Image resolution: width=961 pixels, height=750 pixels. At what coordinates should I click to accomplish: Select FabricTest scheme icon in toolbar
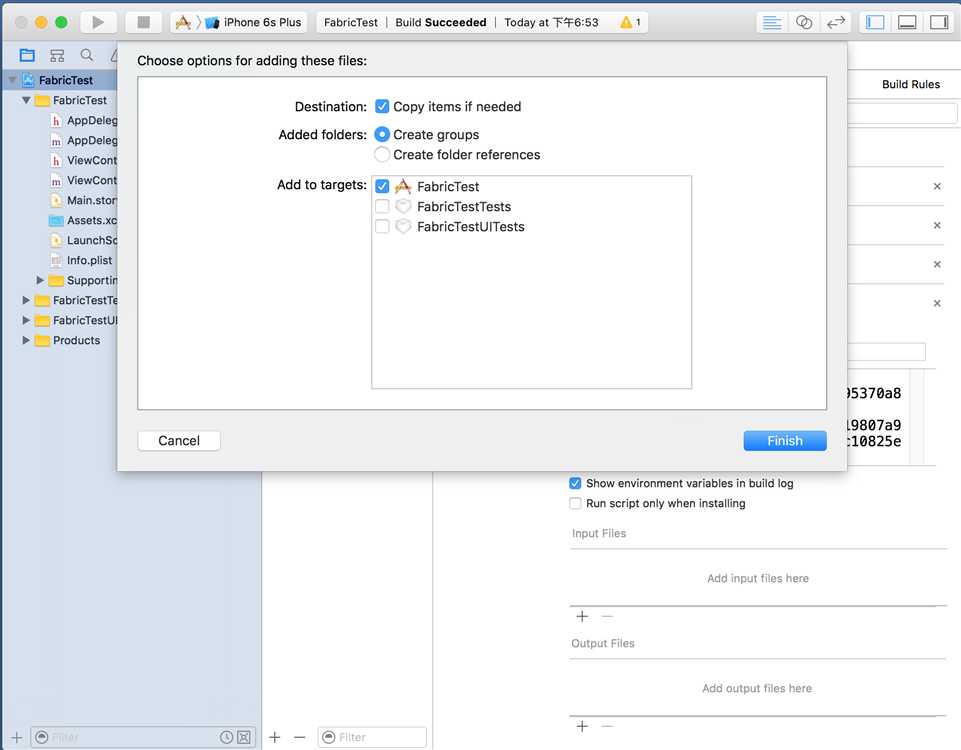pos(183,23)
